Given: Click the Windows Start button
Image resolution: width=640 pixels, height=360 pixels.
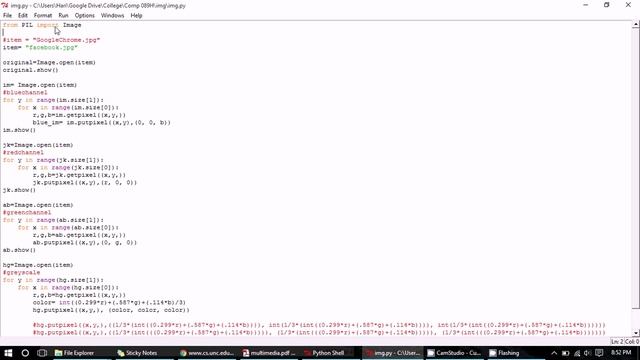Looking at the screenshot, I should point(8,353).
